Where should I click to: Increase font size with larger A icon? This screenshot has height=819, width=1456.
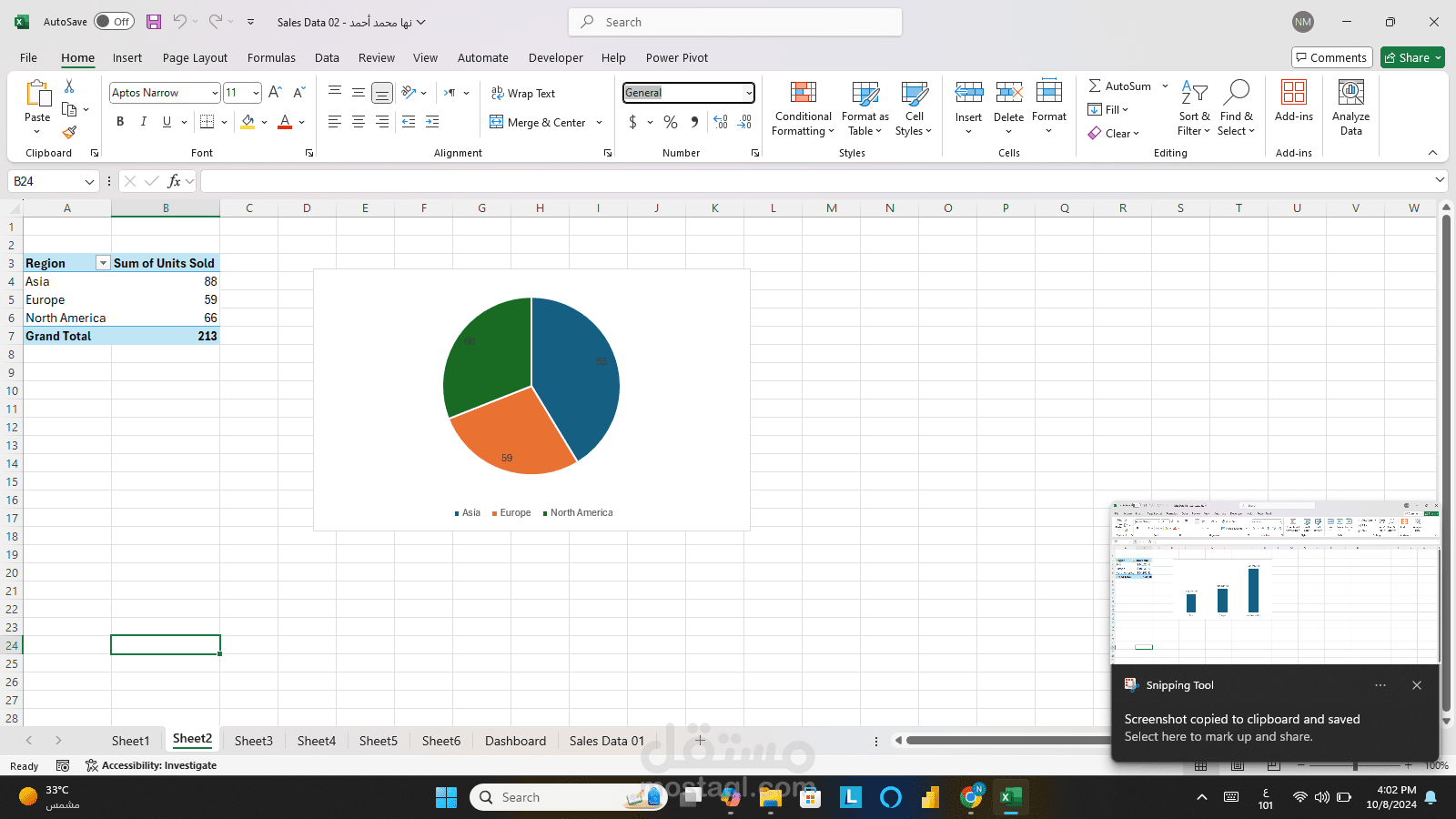pos(275,93)
